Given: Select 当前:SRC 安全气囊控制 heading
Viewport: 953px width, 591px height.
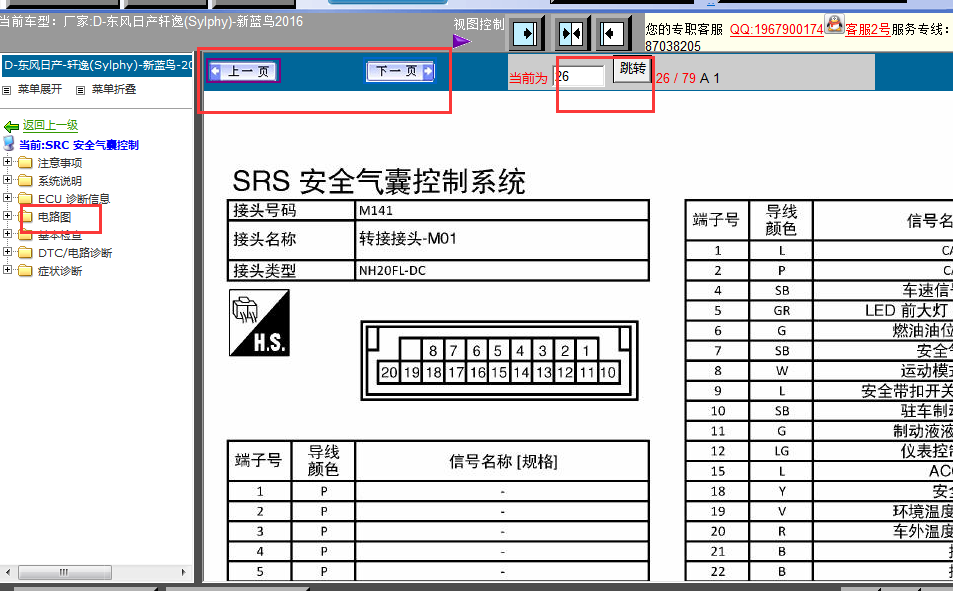Looking at the screenshot, I should click(79, 145).
